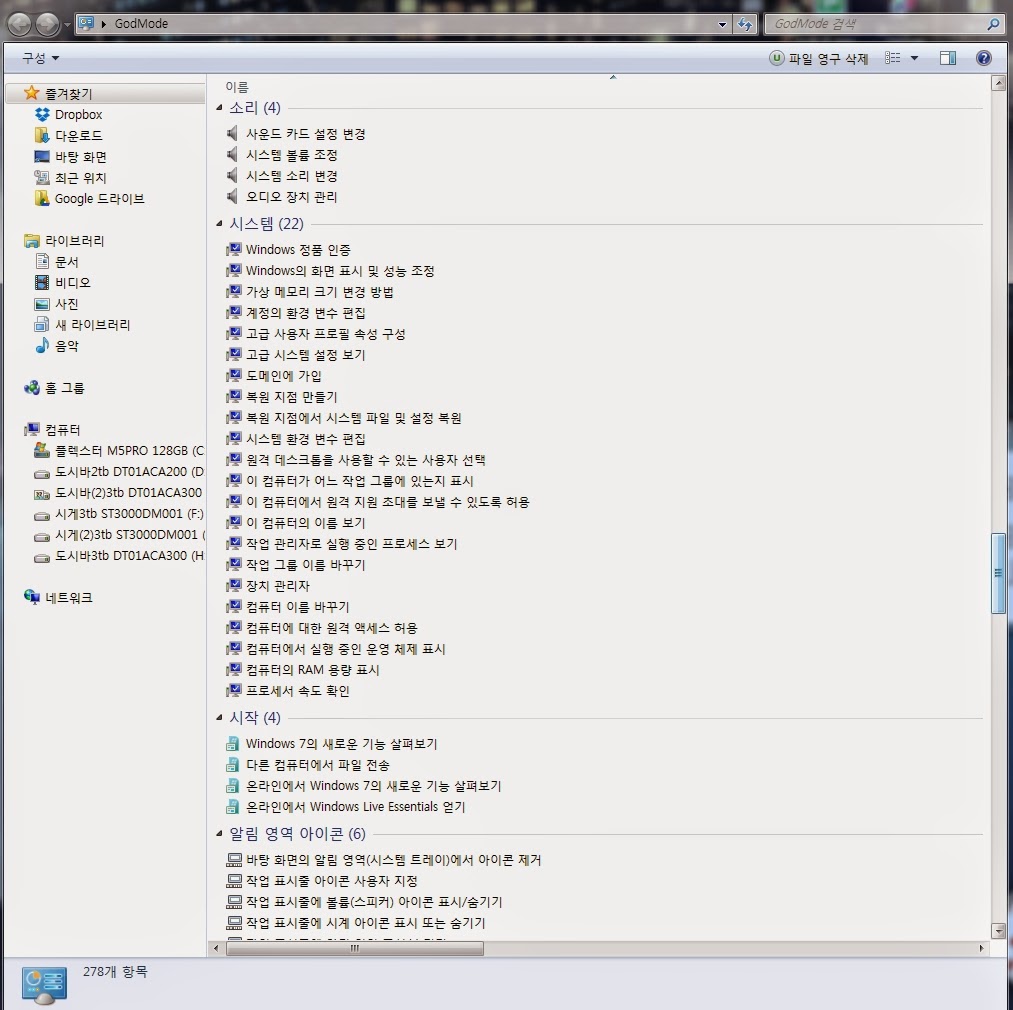Click the horizontal scrollbar left arrow
The height and width of the screenshot is (1010, 1013).
pos(216,949)
